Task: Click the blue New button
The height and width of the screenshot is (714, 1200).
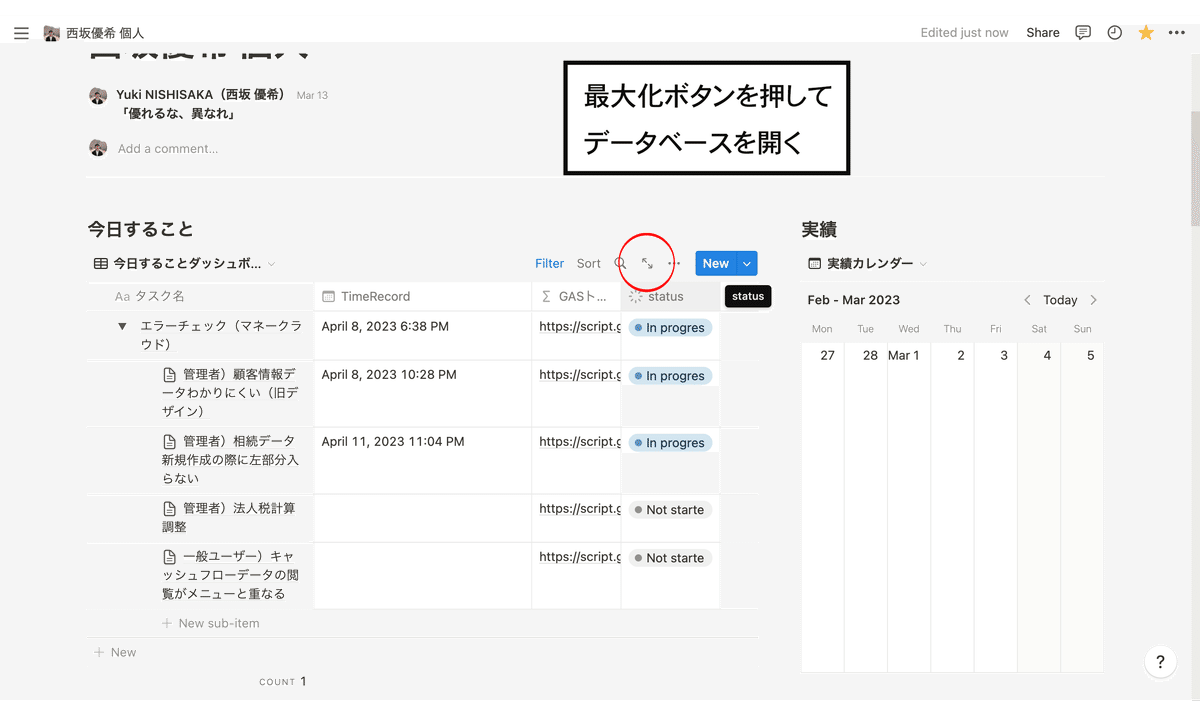Action: [716, 264]
